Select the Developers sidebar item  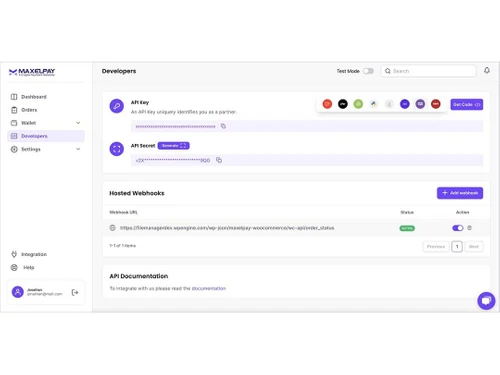click(46, 136)
